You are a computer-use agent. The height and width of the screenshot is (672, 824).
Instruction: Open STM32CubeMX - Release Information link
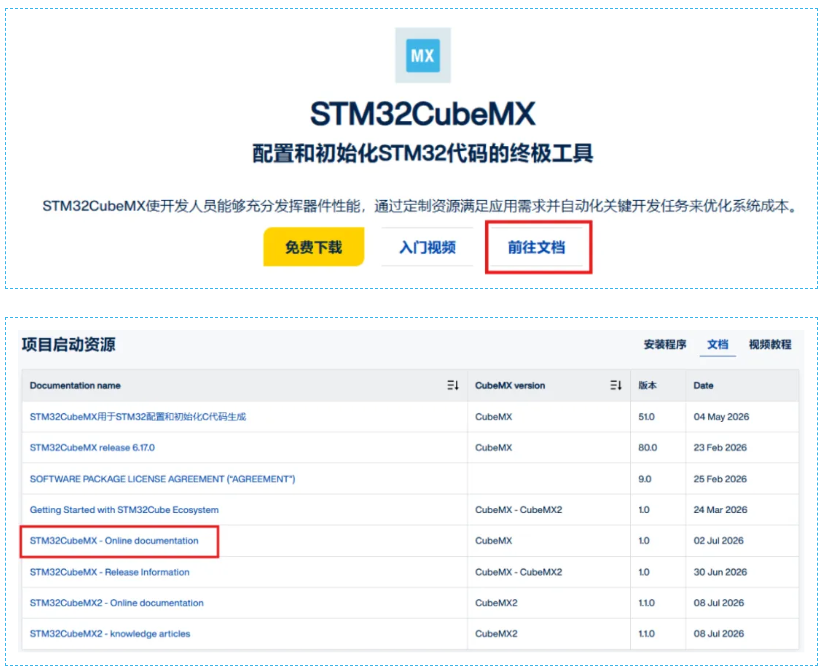(x=109, y=572)
